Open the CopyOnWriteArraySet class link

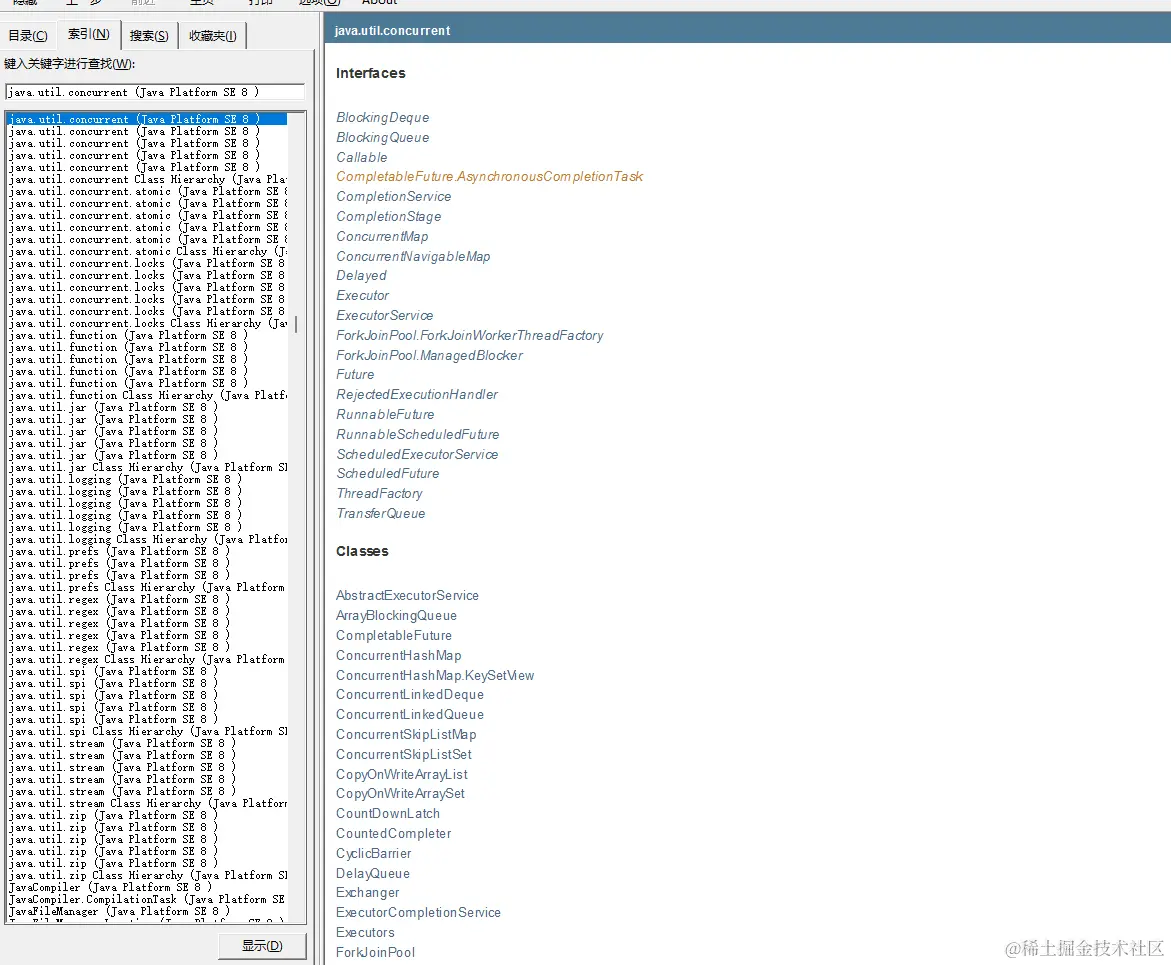(400, 794)
